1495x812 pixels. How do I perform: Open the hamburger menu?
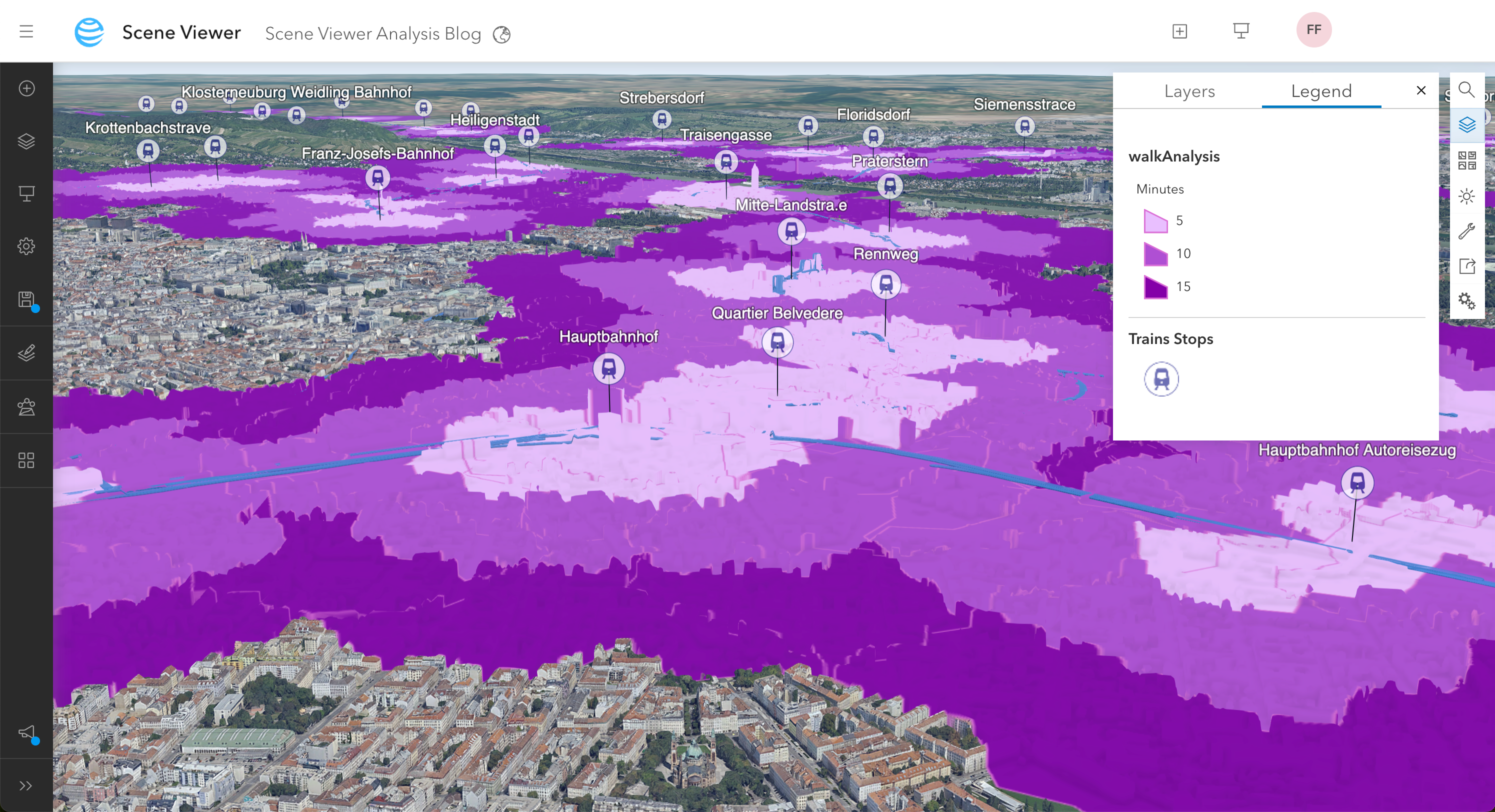(26, 31)
